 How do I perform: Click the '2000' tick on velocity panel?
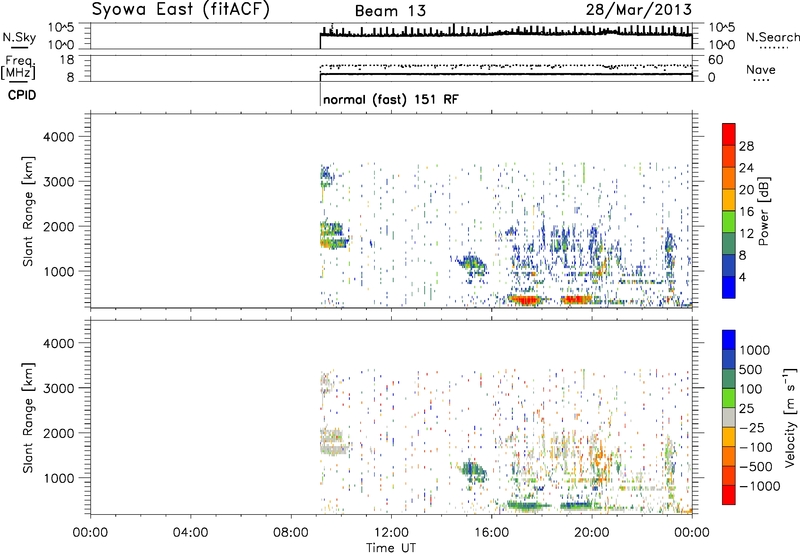[x=58, y=433]
